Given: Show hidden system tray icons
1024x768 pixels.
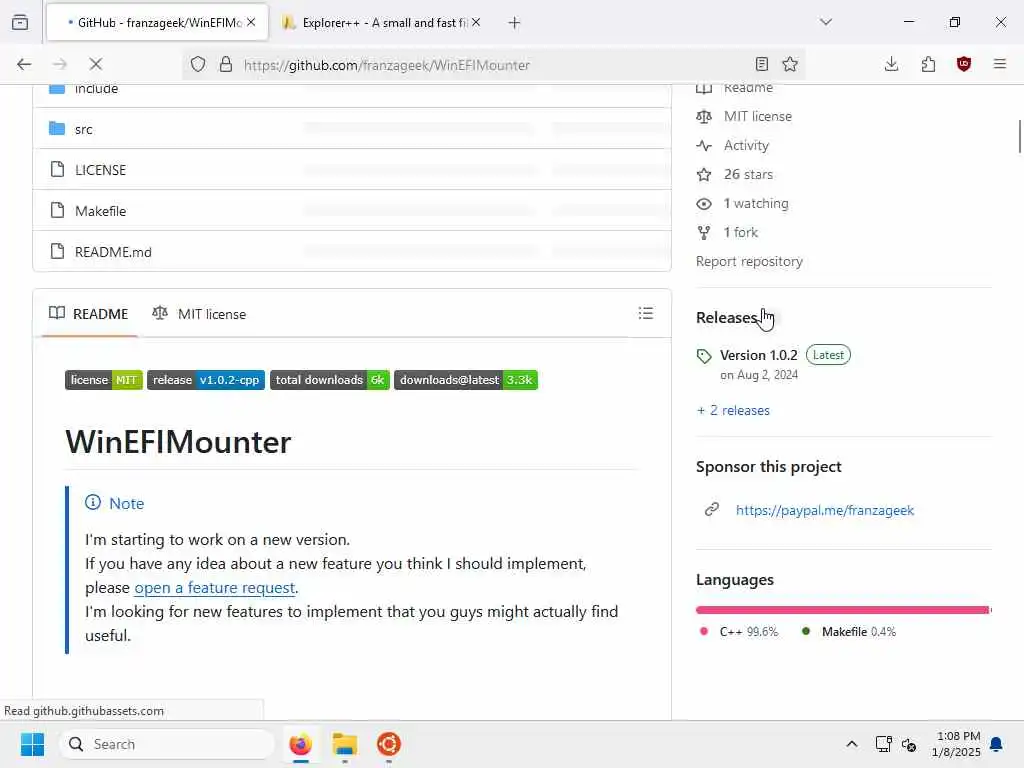Looking at the screenshot, I should tap(852, 744).
